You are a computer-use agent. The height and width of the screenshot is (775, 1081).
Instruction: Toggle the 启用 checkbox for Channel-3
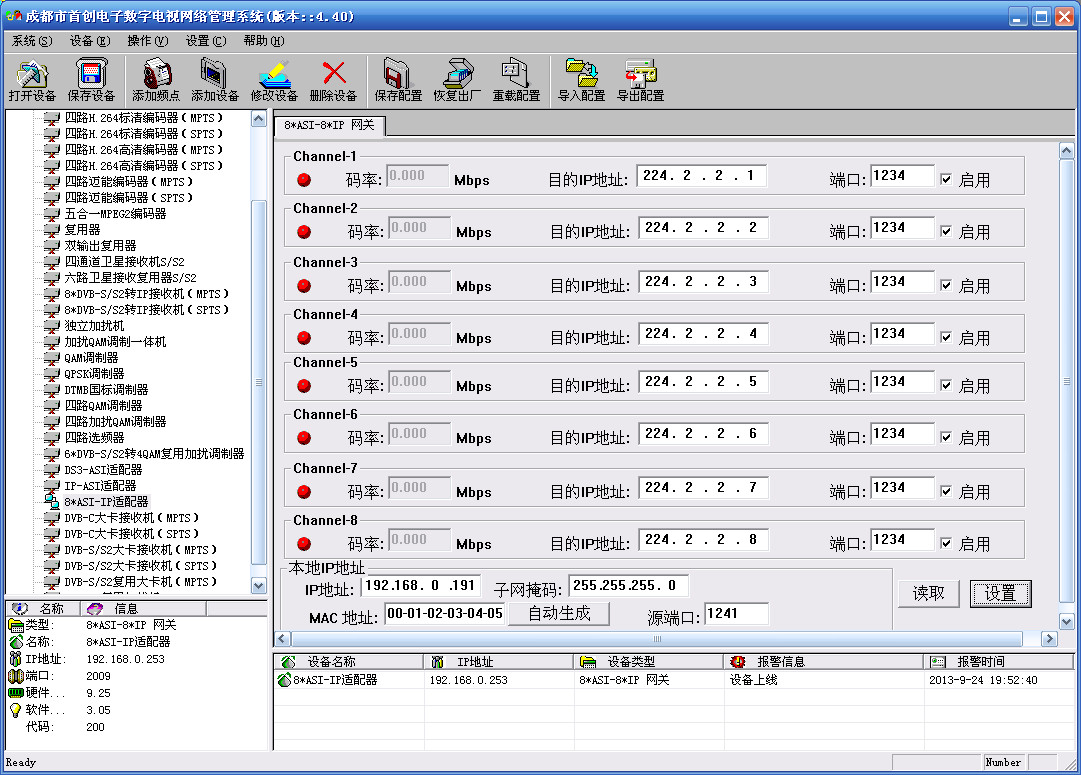[x=946, y=285]
